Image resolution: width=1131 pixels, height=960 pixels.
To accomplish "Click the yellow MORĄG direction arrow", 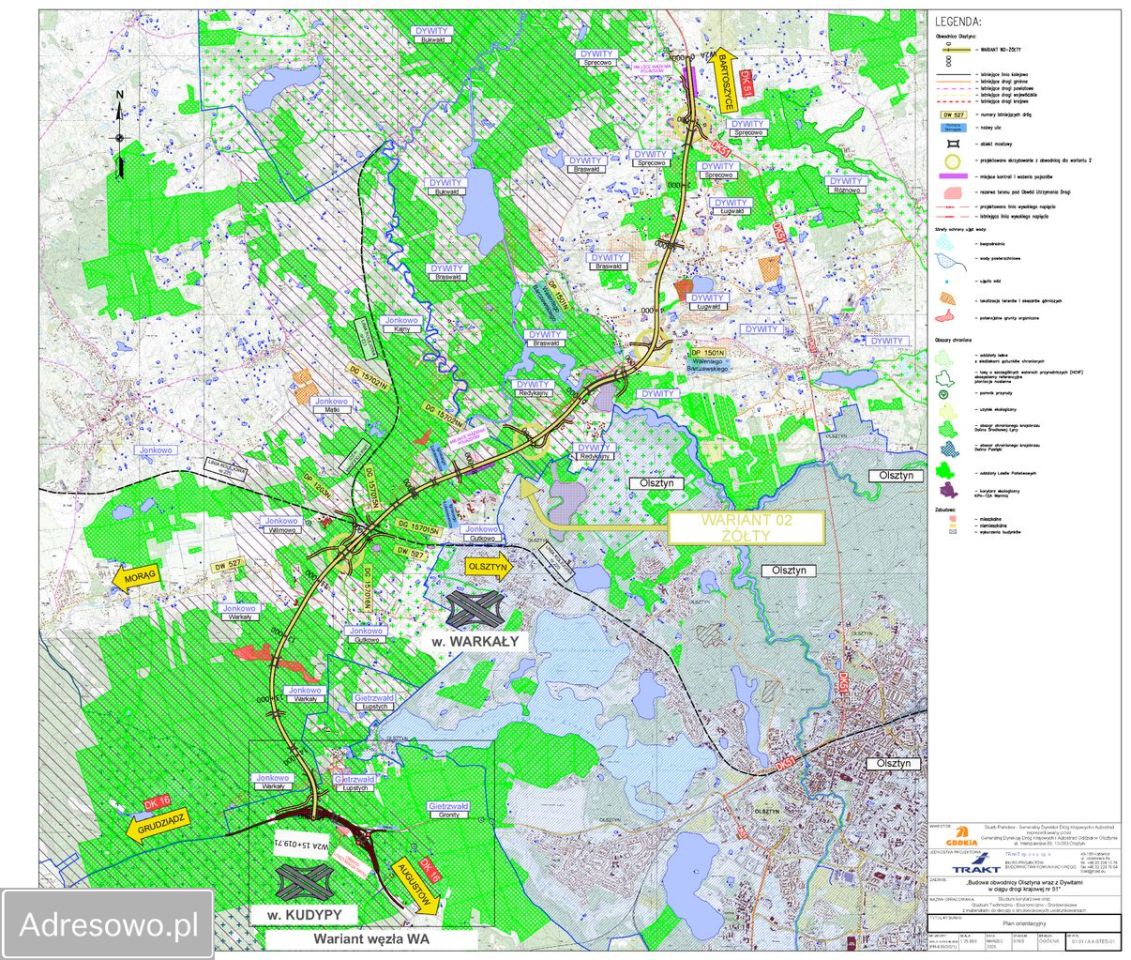I will tap(136, 578).
